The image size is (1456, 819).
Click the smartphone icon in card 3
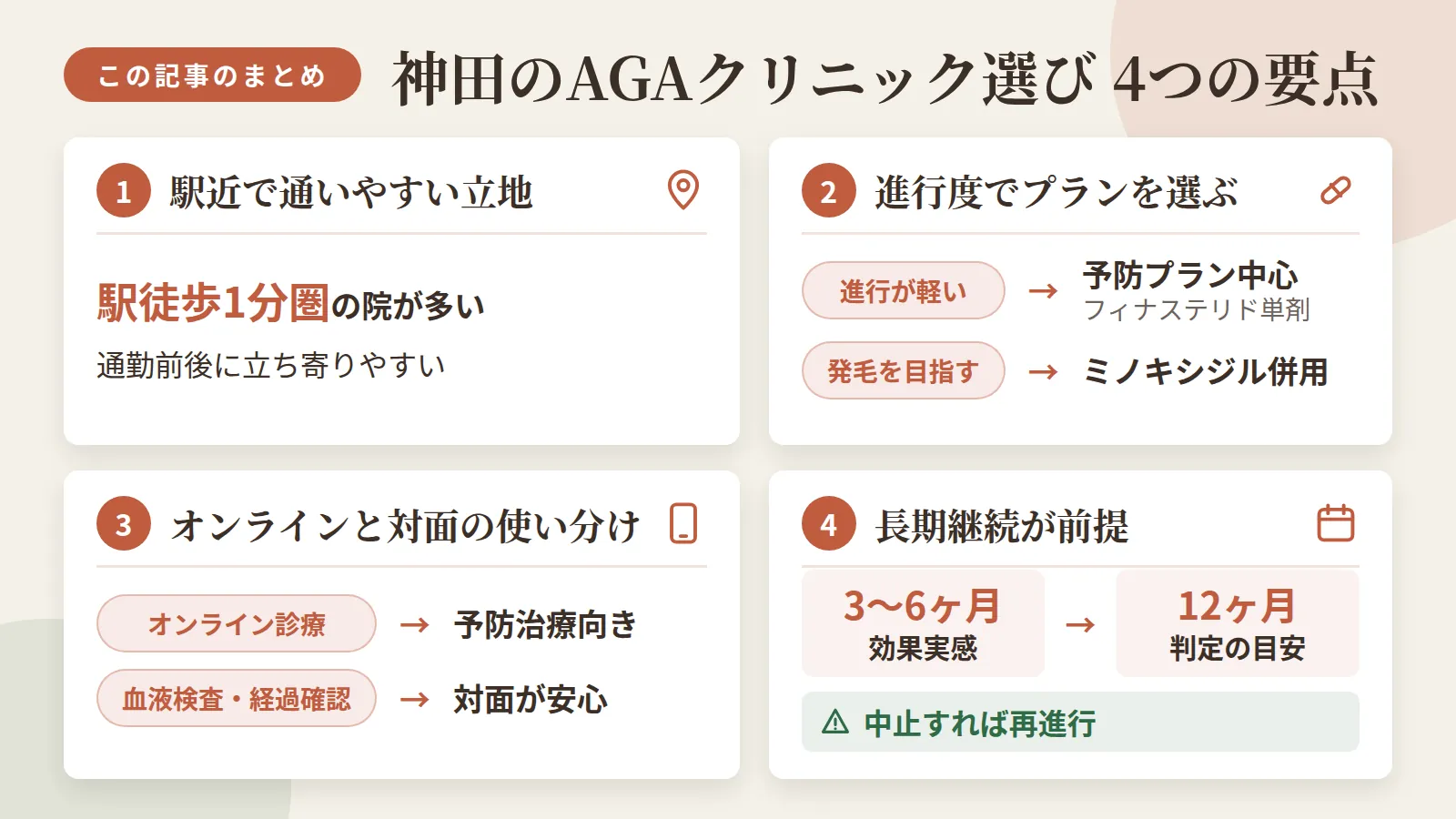point(683,523)
